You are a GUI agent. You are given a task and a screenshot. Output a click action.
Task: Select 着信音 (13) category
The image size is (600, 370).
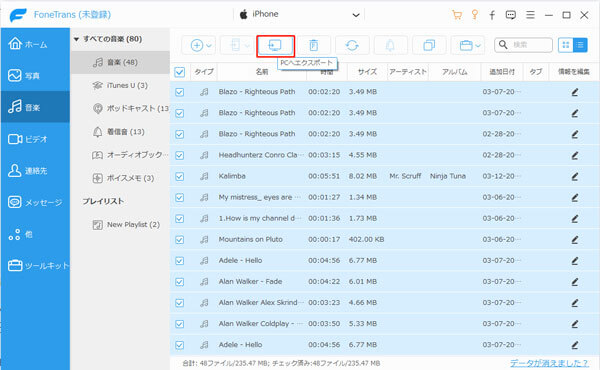pos(120,132)
